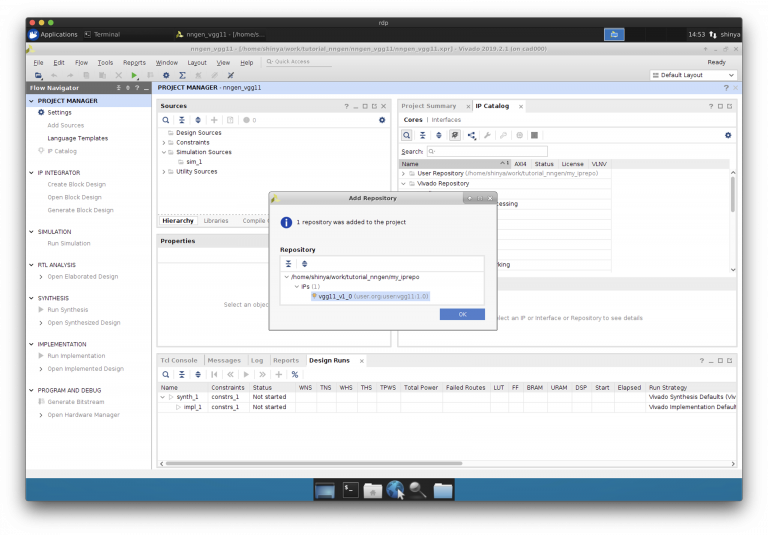The image size is (768, 535).
Task: Click the percent icon in Design Runs toolbar
Action: tap(294, 374)
